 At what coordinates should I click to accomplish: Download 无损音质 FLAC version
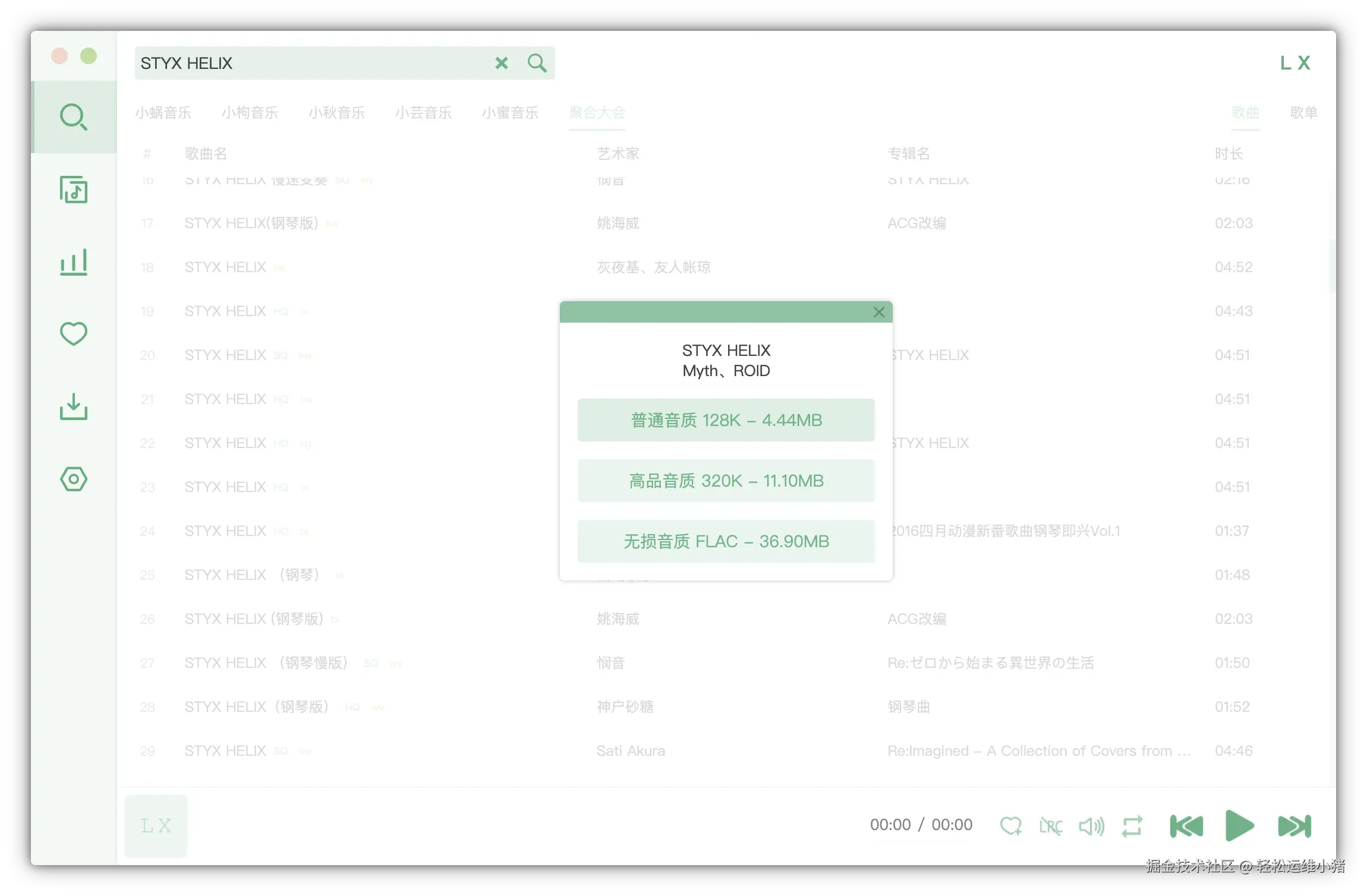point(725,541)
